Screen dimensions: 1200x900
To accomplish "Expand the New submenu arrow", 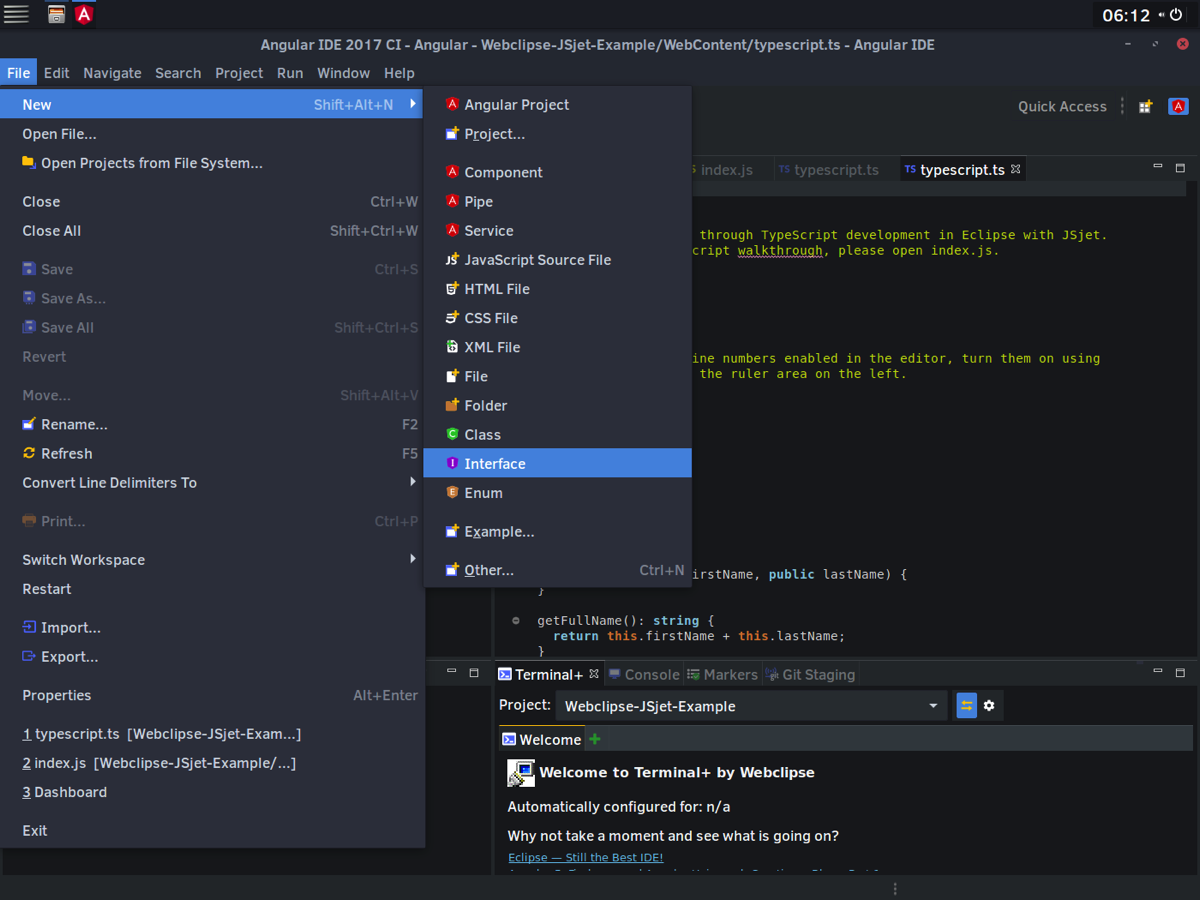I will click(x=413, y=104).
